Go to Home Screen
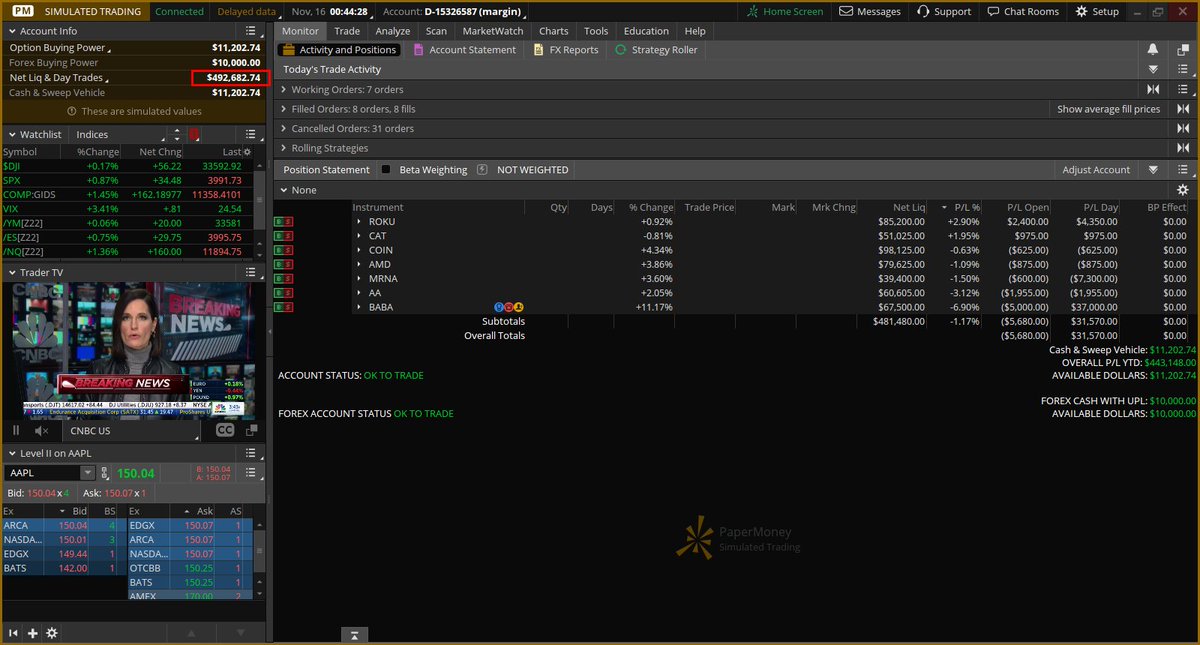Viewport: 1200px width, 645px height. (785, 11)
